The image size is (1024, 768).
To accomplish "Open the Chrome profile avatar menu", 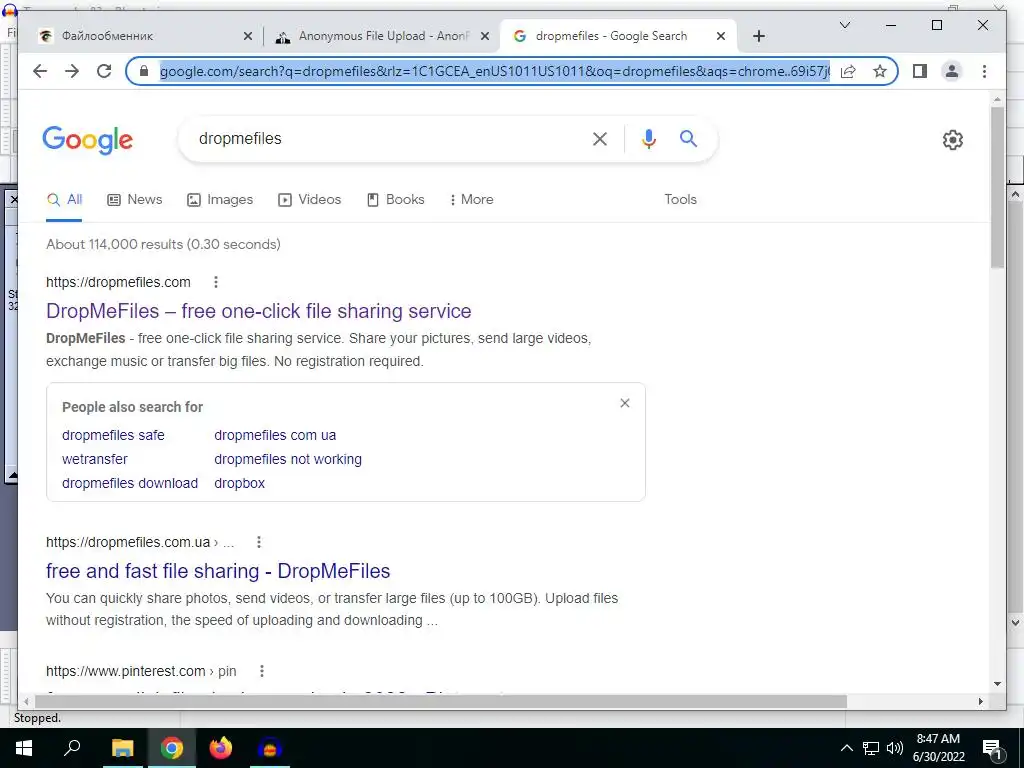I will [x=952, y=71].
